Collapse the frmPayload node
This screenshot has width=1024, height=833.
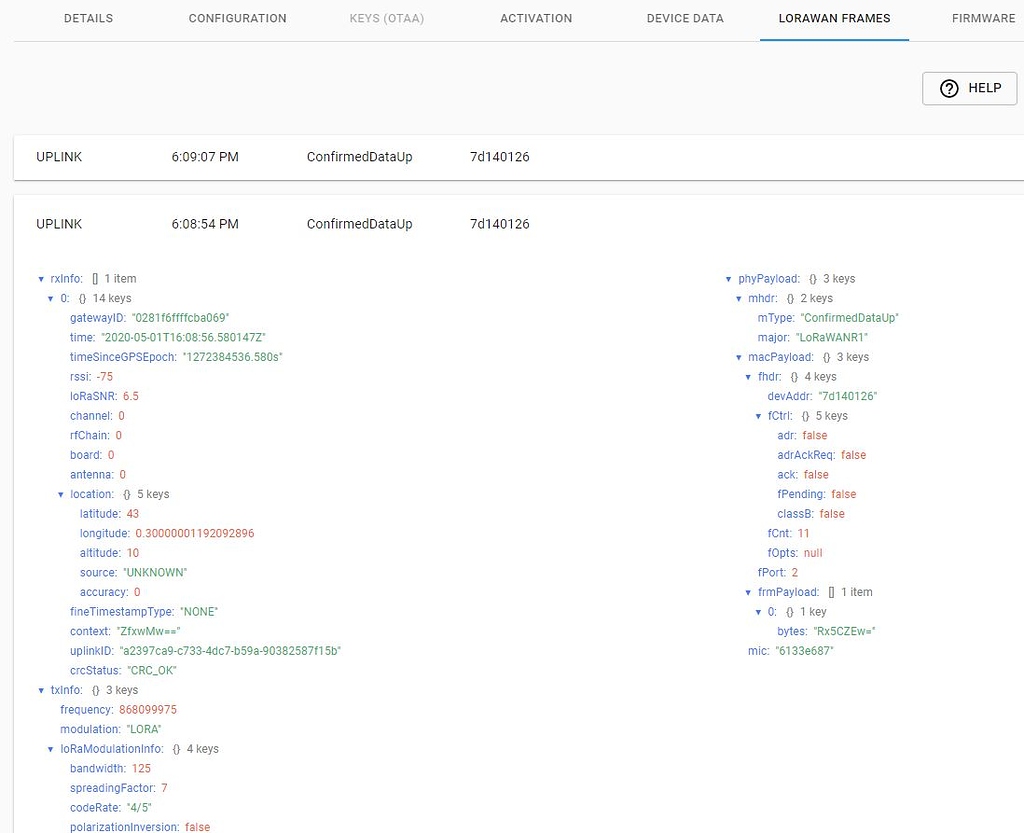(x=748, y=591)
